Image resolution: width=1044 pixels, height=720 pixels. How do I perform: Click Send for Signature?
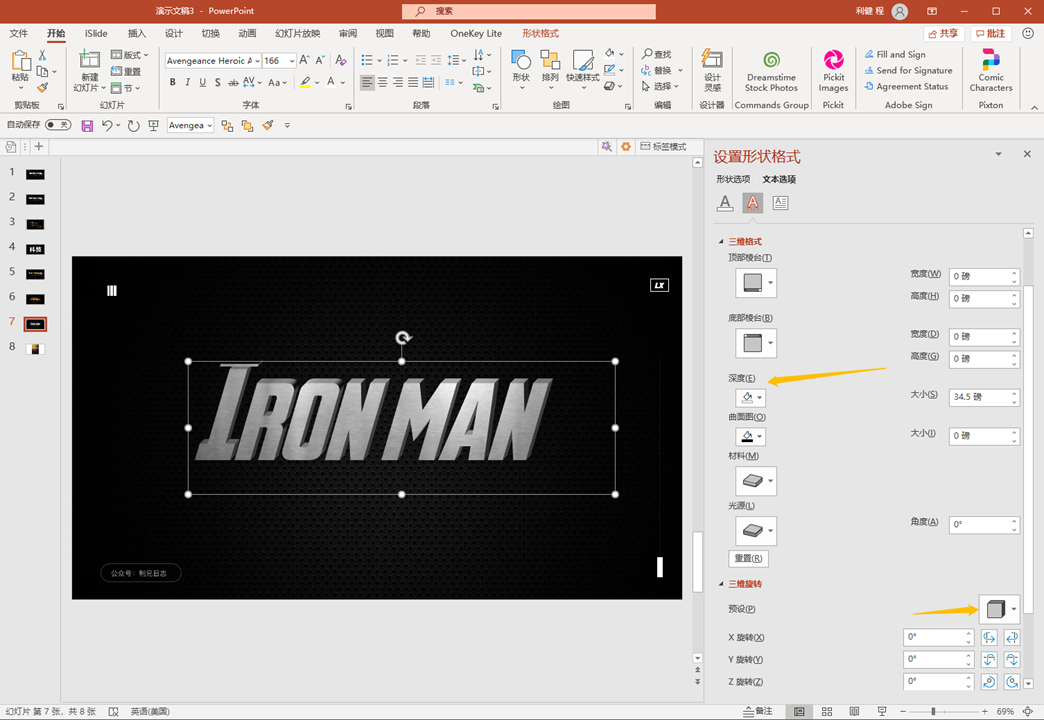point(908,71)
